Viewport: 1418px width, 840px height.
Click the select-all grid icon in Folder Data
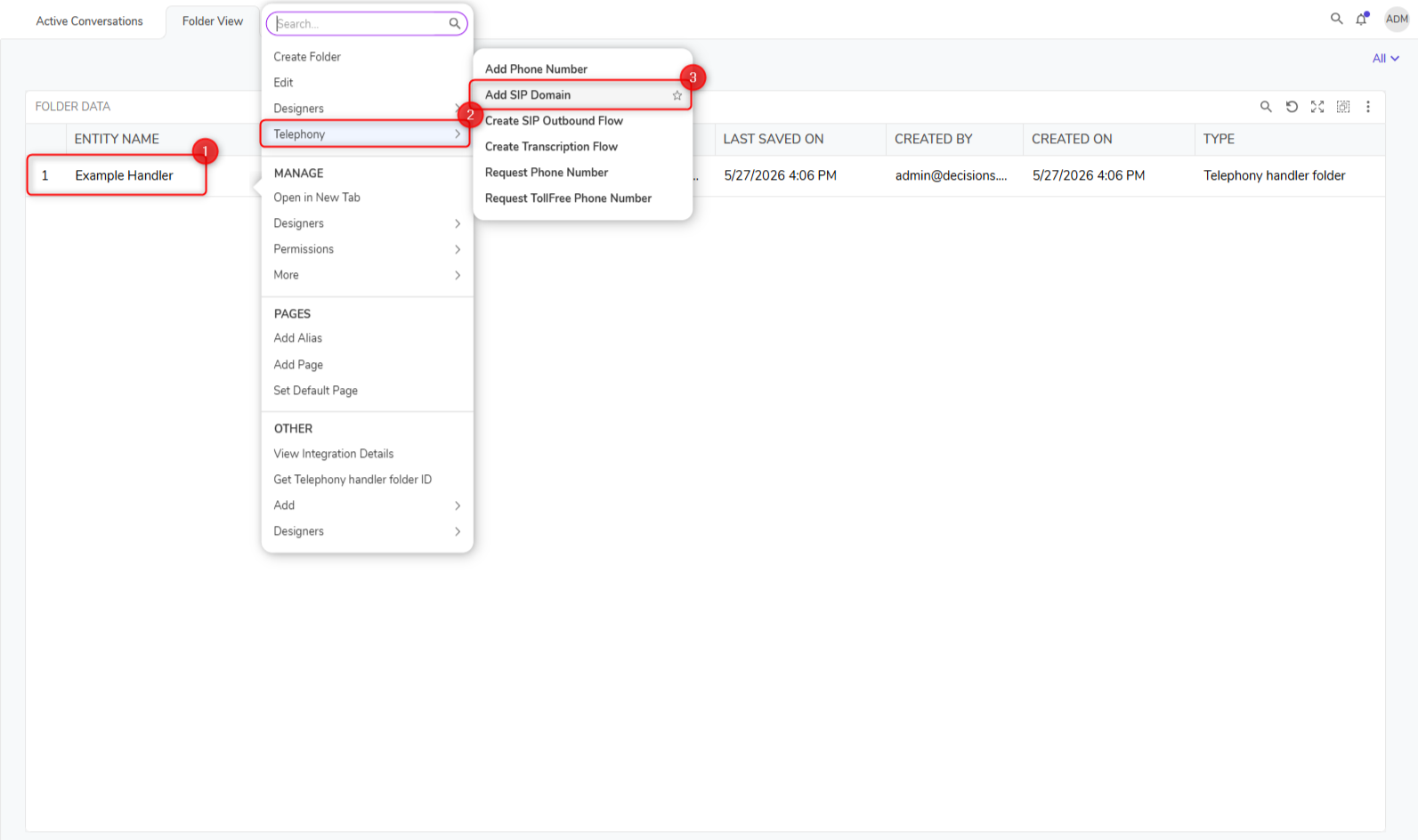(1343, 107)
